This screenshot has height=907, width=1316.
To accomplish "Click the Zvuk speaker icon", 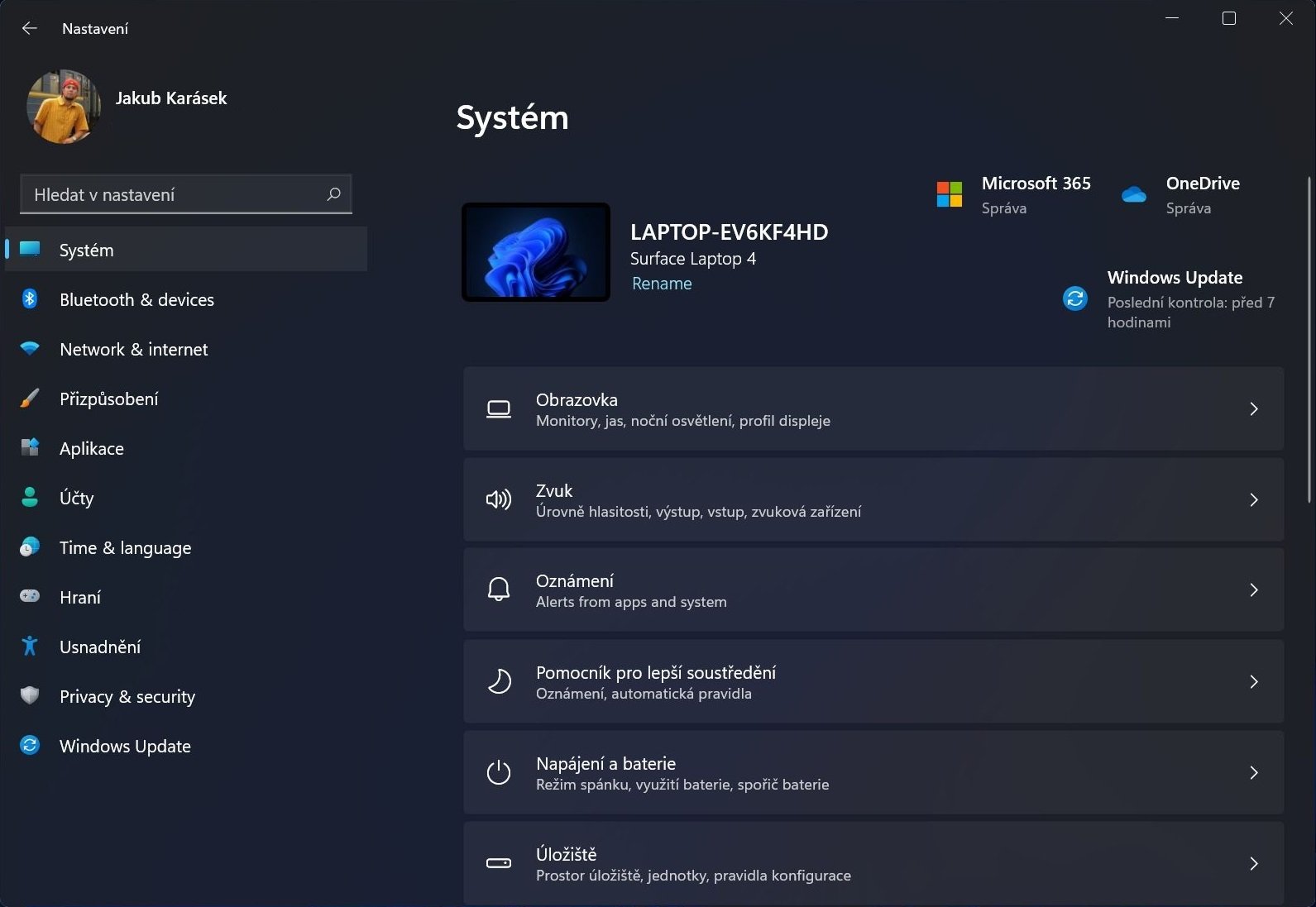I will (499, 499).
